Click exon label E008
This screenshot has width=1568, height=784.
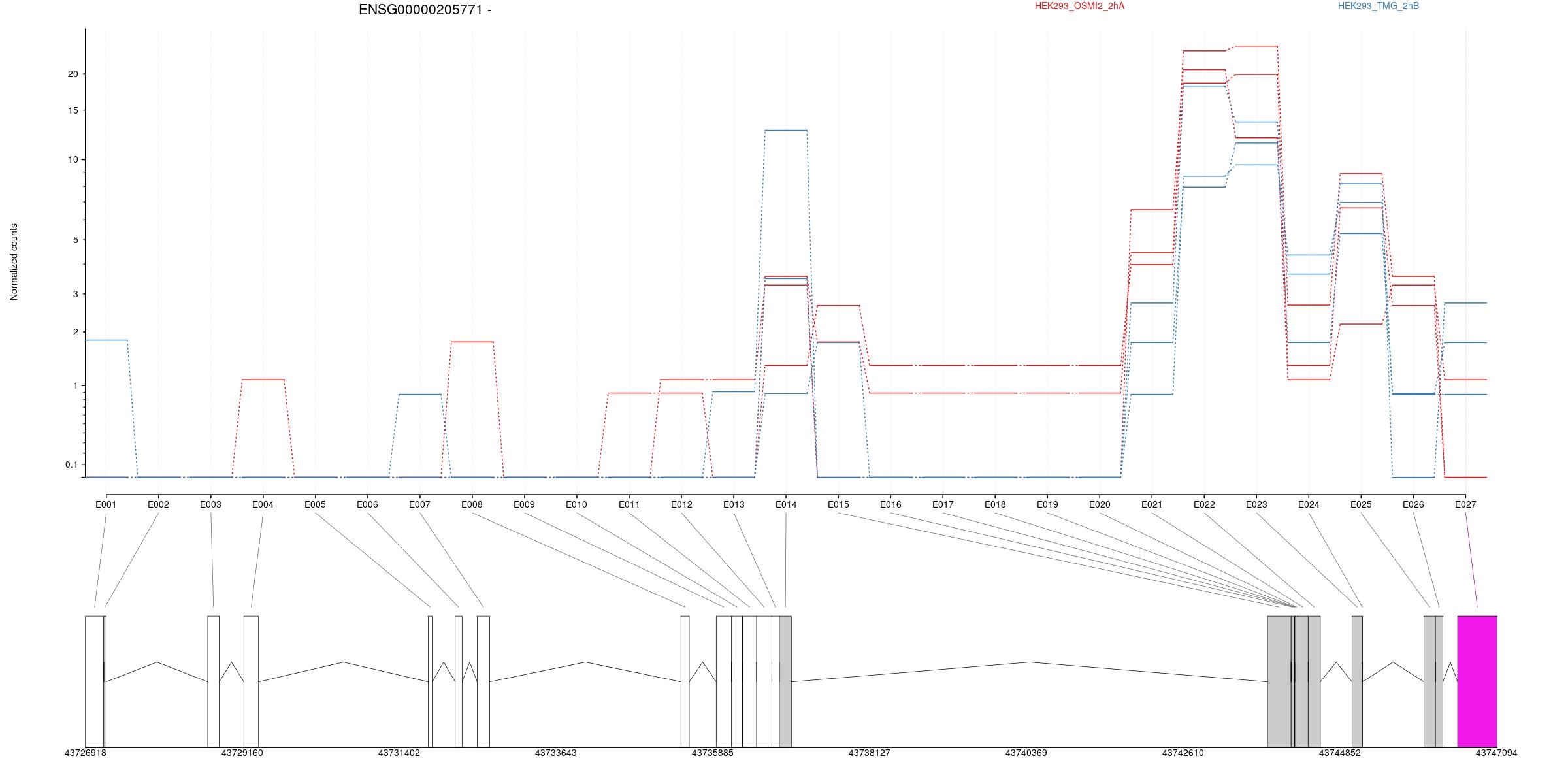(x=472, y=504)
